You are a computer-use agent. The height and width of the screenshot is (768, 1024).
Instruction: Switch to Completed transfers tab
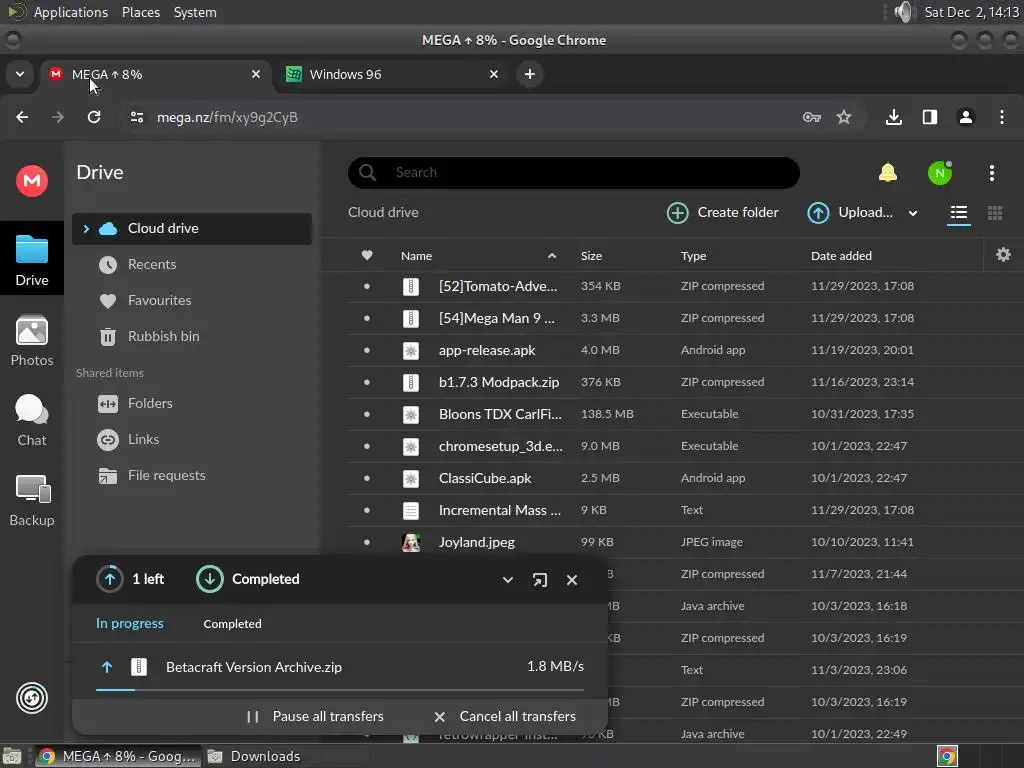[232, 624]
